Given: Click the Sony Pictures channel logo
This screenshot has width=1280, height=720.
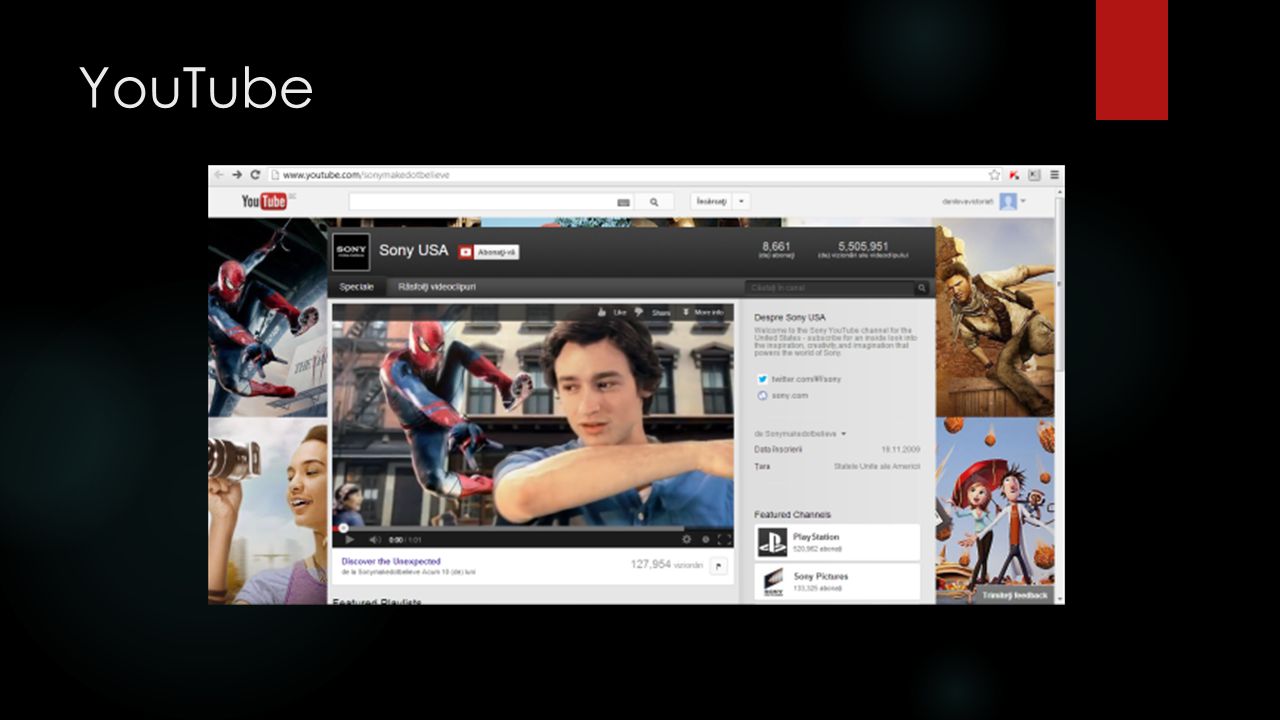Looking at the screenshot, I should click(773, 583).
